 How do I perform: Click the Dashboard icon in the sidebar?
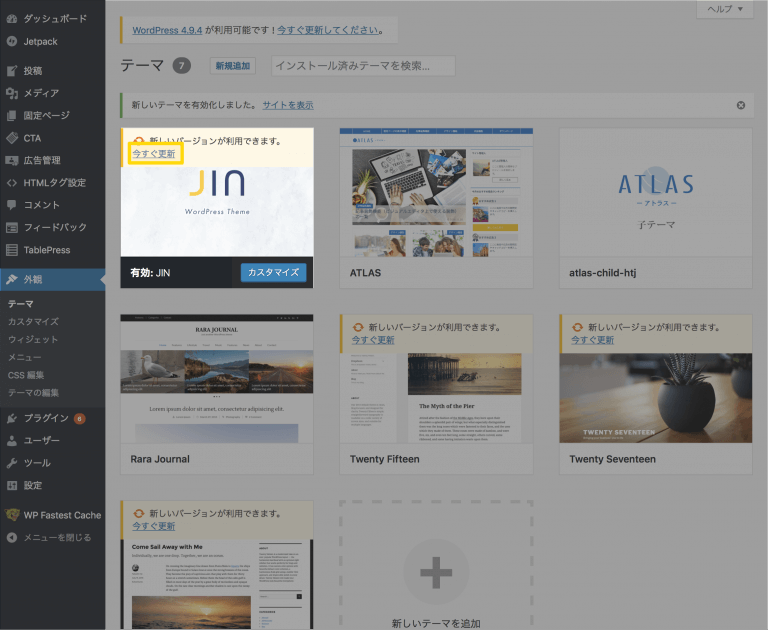(12, 19)
